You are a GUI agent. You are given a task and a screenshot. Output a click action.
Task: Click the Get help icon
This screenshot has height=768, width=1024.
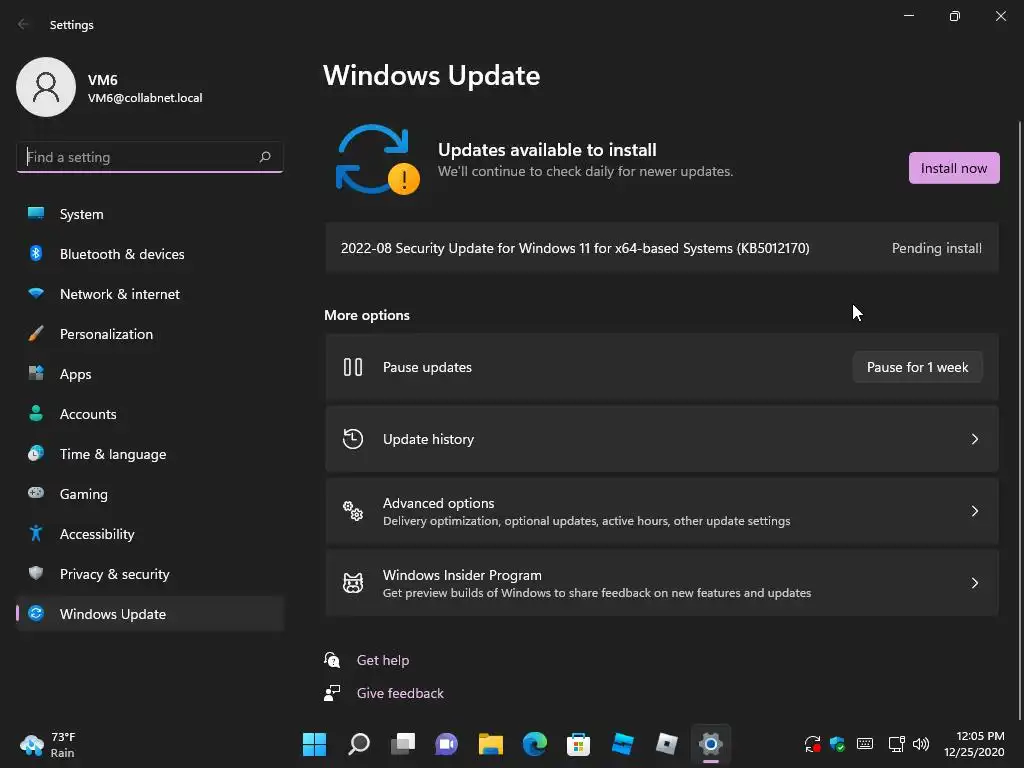[x=332, y=660]
